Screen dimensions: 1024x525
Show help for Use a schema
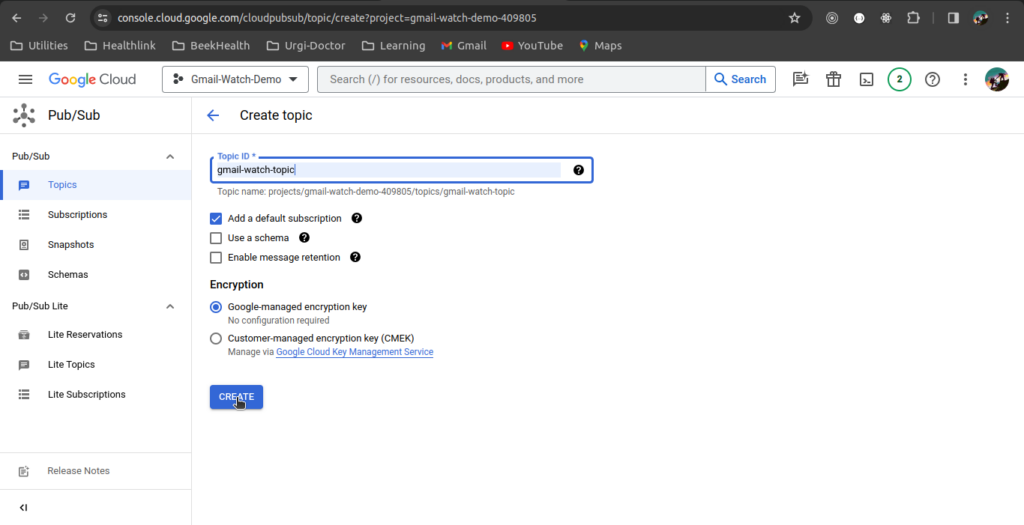point(304,238)
